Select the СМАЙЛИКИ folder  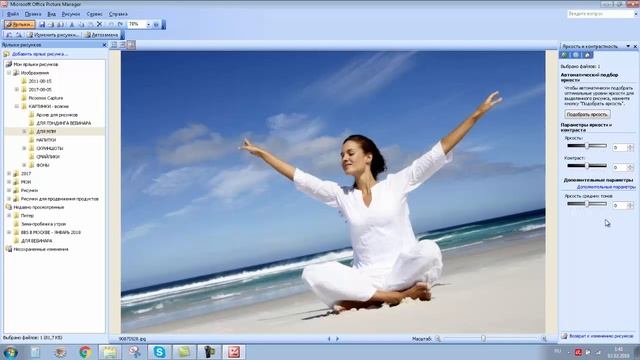(48, 156)
